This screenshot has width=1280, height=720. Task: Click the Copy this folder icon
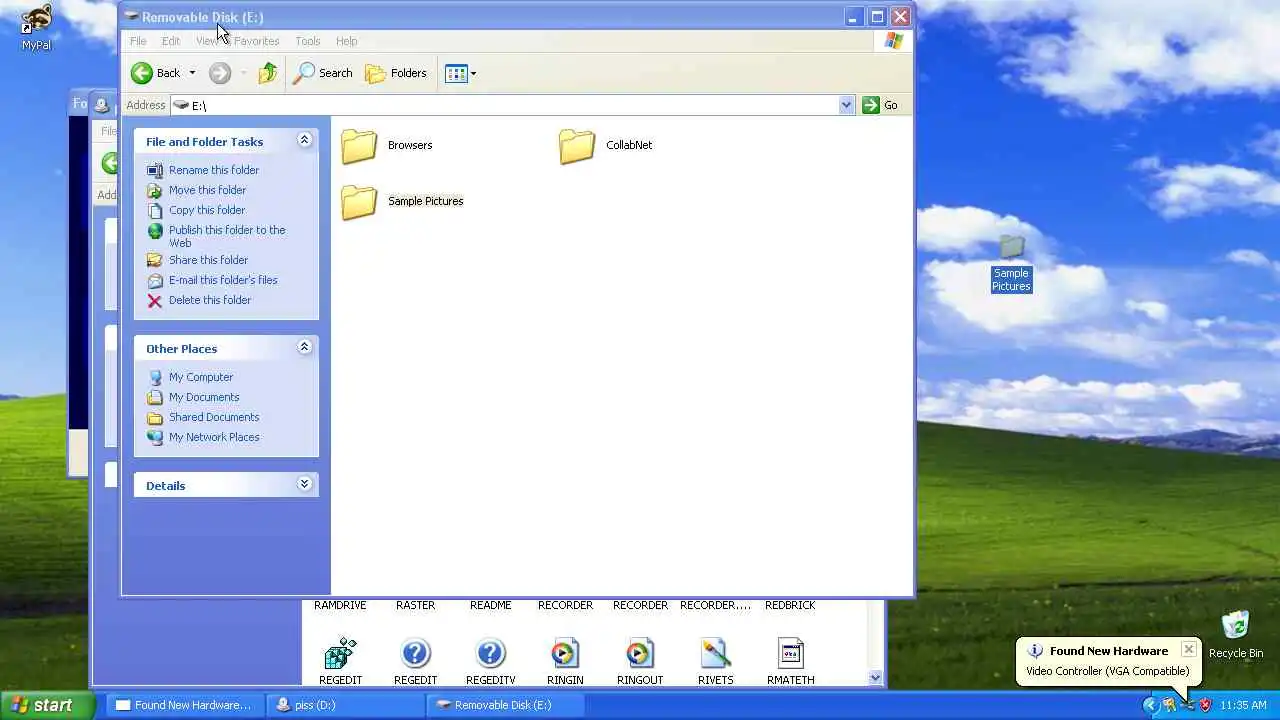click(155, 210)
